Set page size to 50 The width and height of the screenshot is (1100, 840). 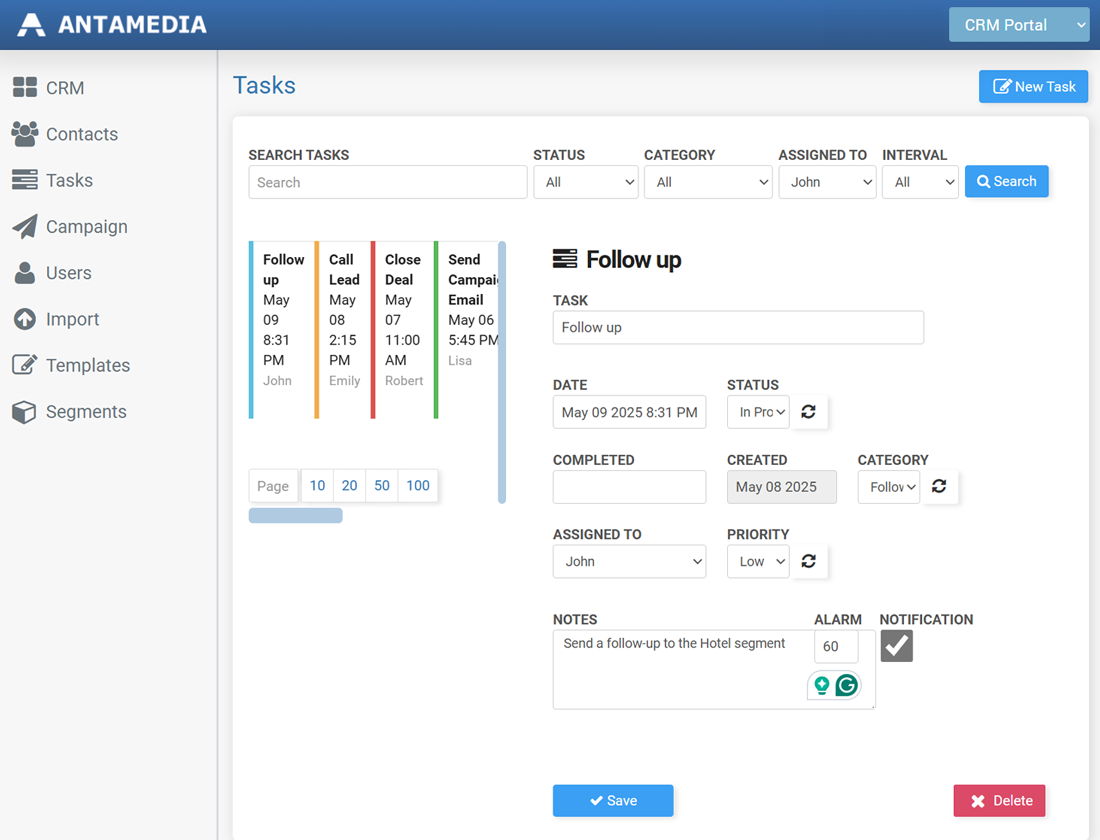[382, 486]
